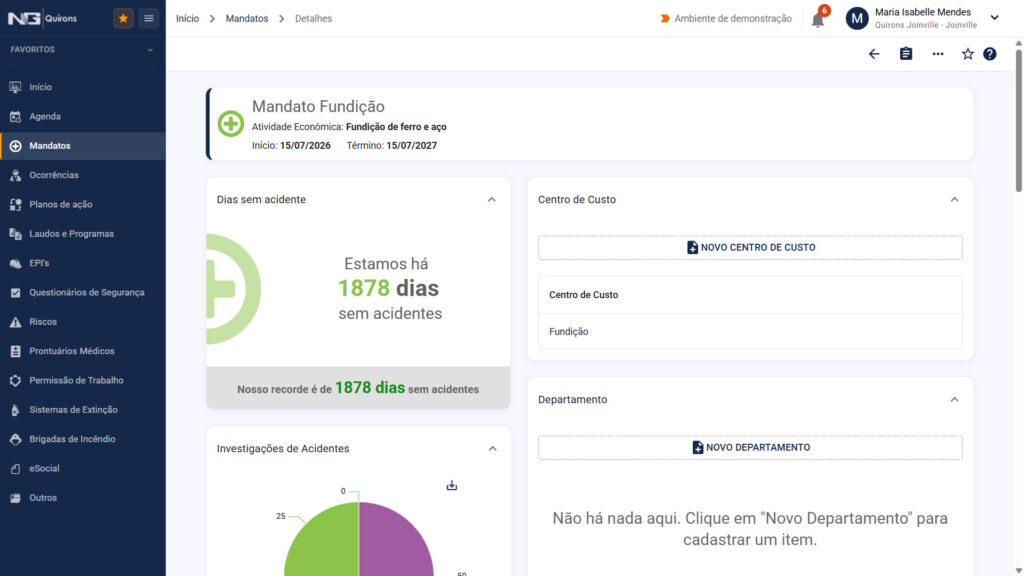The image size is (1024, 576).
Task: Open the user account dropdown arrow
Action: coord(995,18)
